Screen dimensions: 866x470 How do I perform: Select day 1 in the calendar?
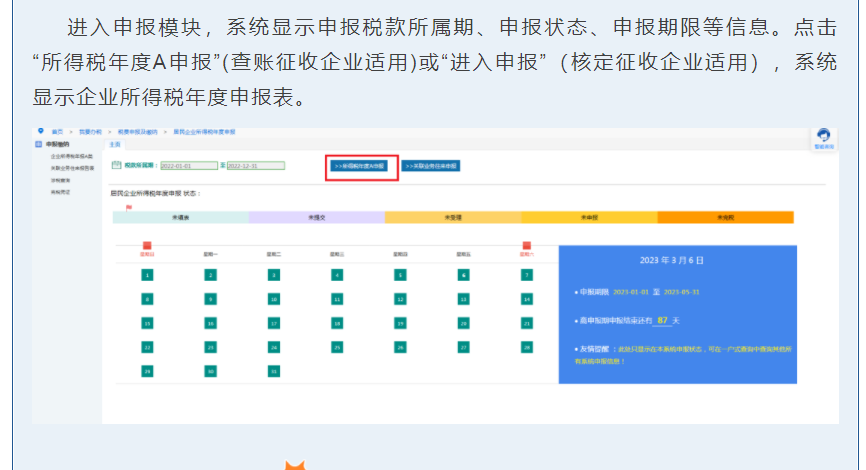(x=147, y=275)
